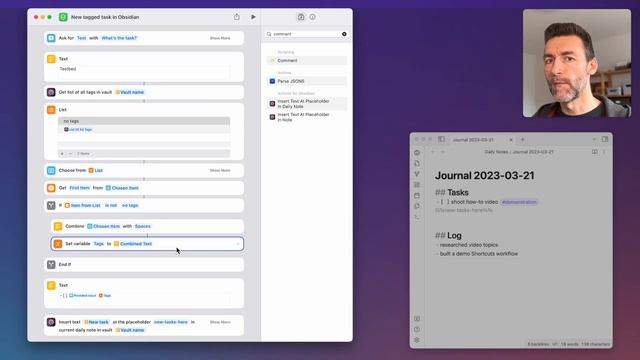Image resolution: width=640 pixels, height=360 pixels.
Task: Click the Get Item from List icon
Action: (x=51, y=188)
